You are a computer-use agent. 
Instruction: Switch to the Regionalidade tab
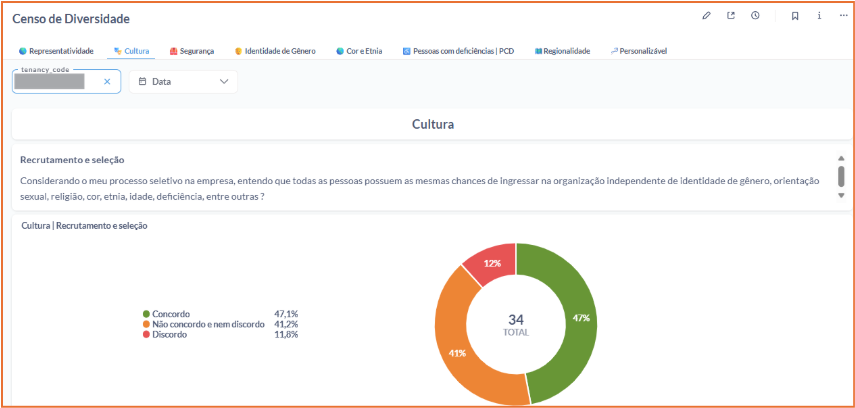click(x=562, y=50)
